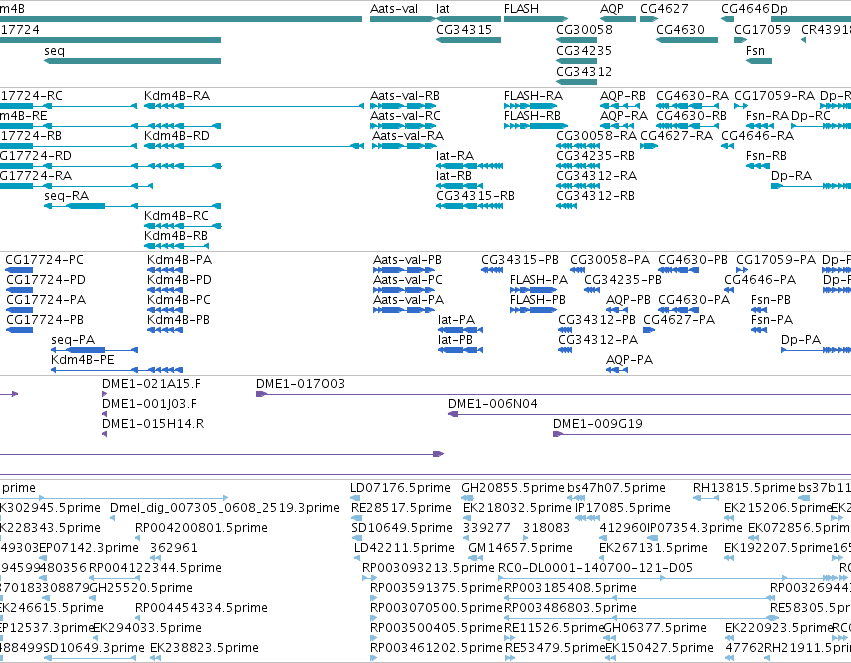
Task: Select EST RC0-DL0001-140700-121-D05
Action: (595, 568)
